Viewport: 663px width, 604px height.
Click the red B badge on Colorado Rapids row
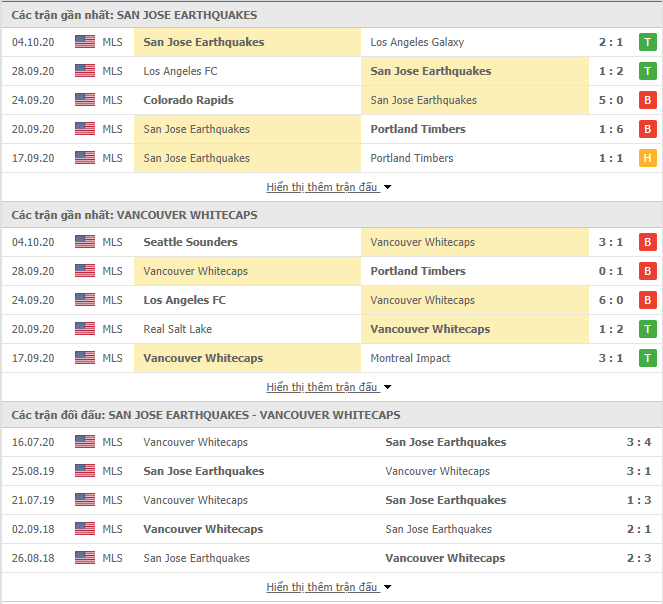[647, 100]
